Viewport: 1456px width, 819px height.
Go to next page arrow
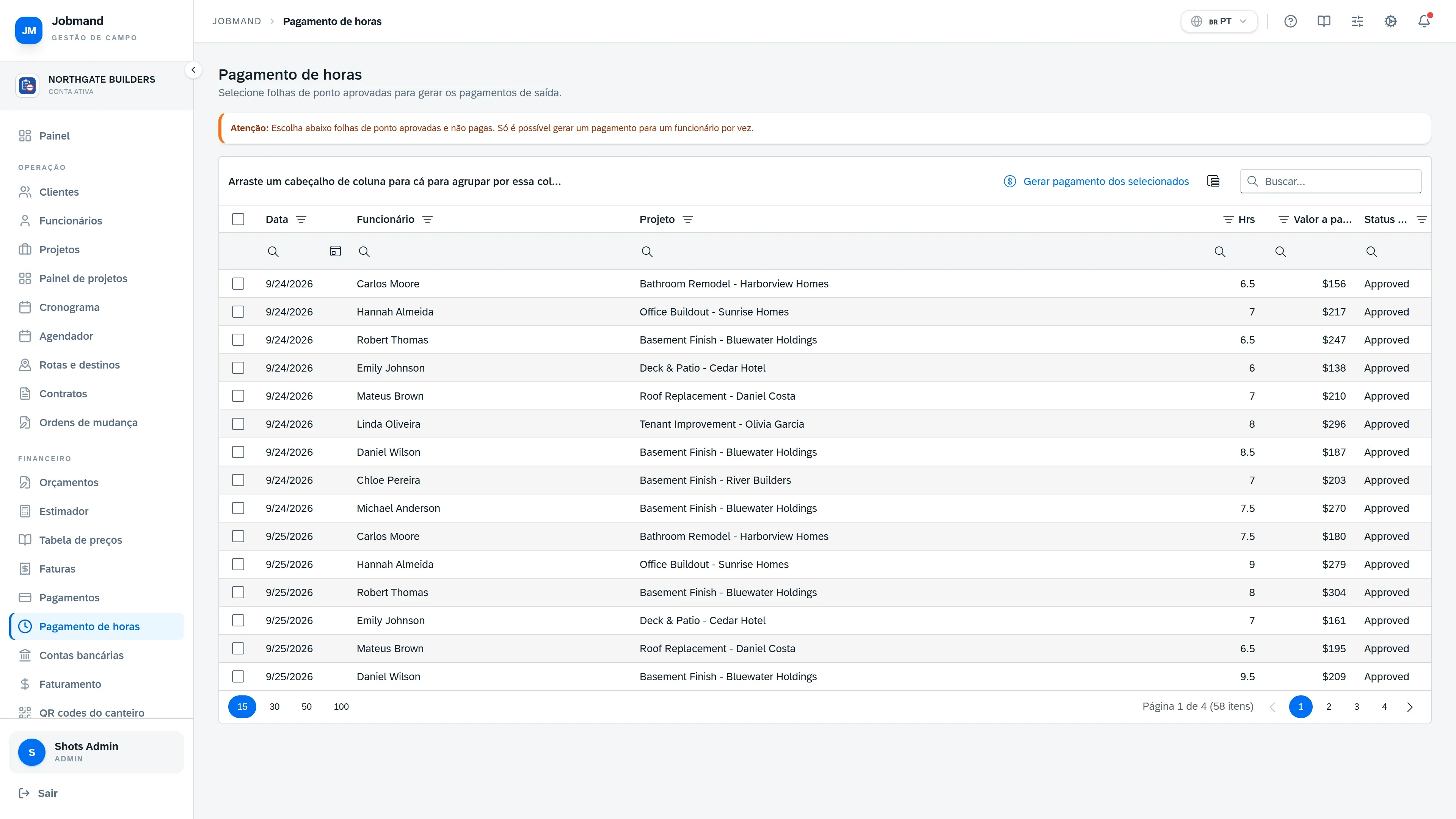tap(1410, 706)
